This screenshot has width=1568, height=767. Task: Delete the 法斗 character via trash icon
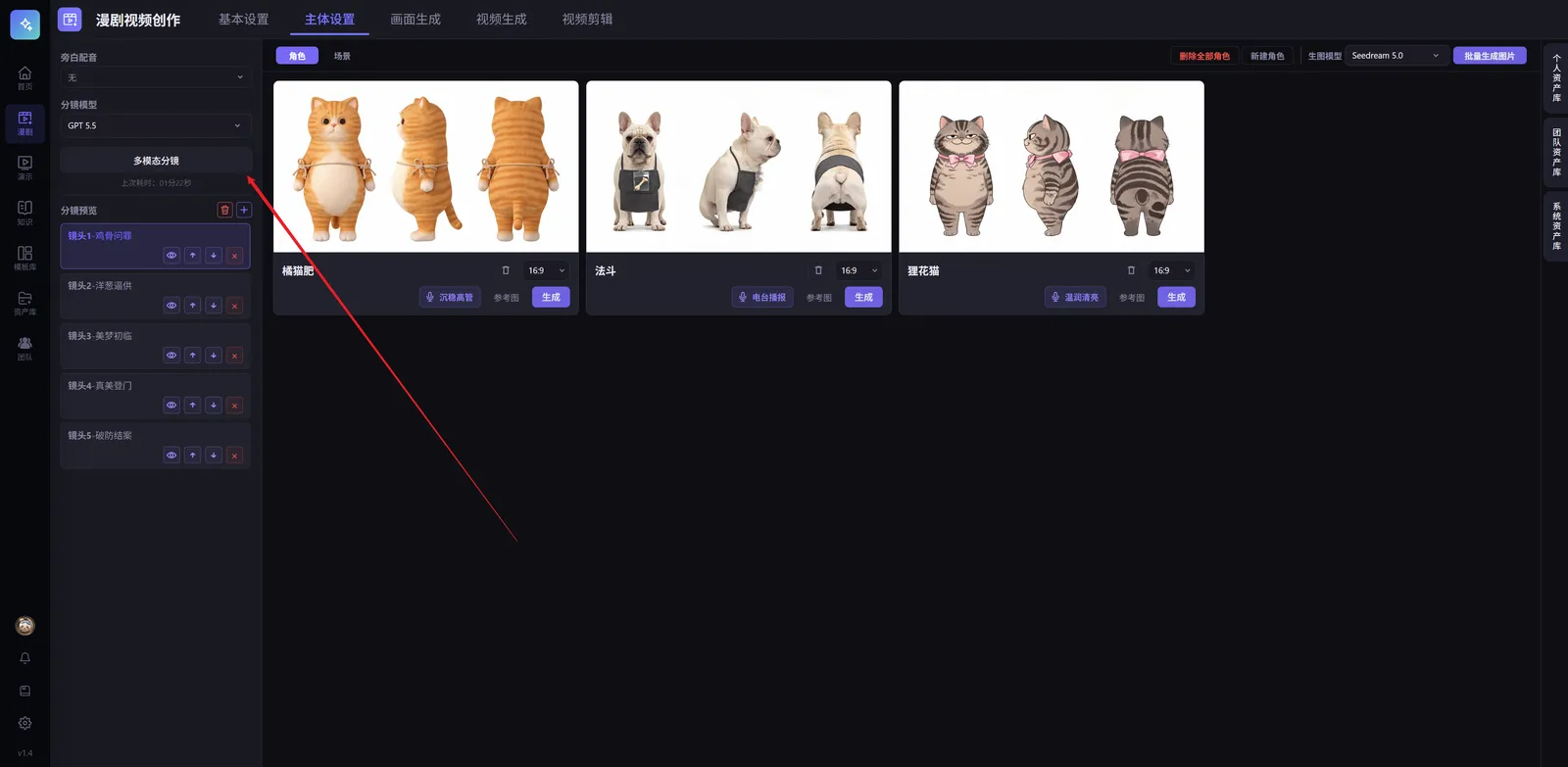click(x=818, y=270)
